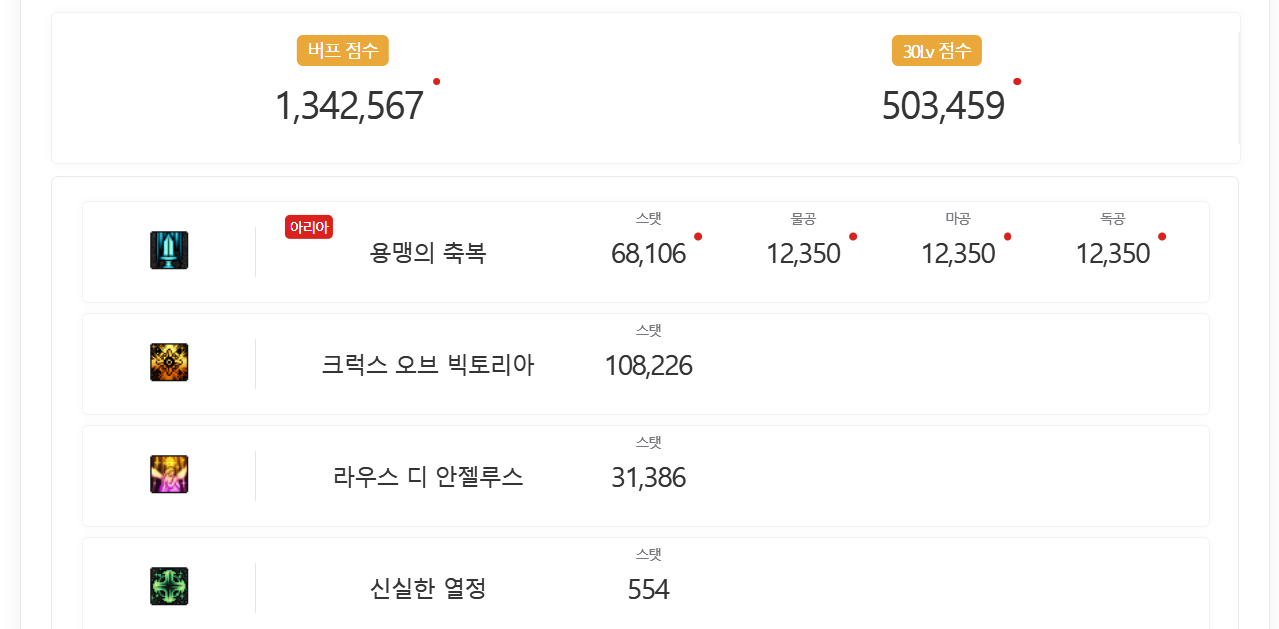
Task: Click the red dot next to 독공 12,350
Action: pyautogui.click(x=1162, y=237)
